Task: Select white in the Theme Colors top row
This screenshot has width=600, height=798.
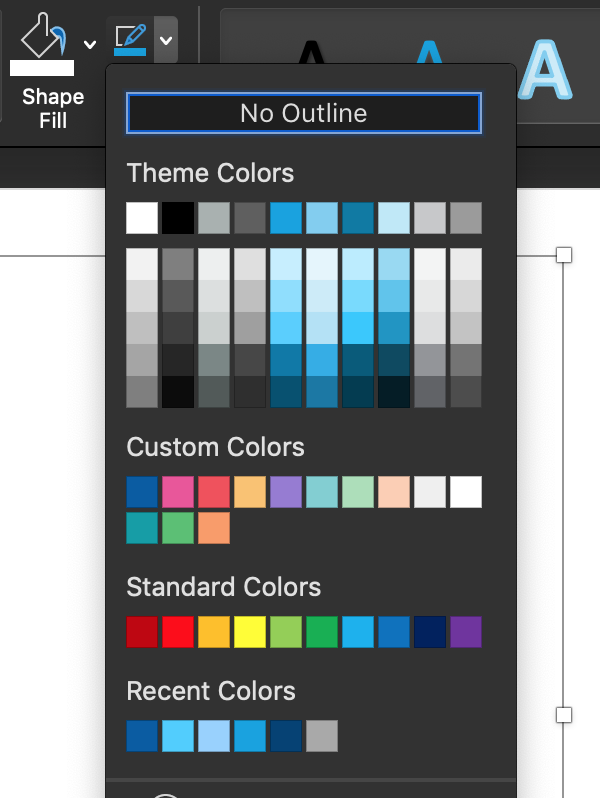Action: (x=142, y=217)
